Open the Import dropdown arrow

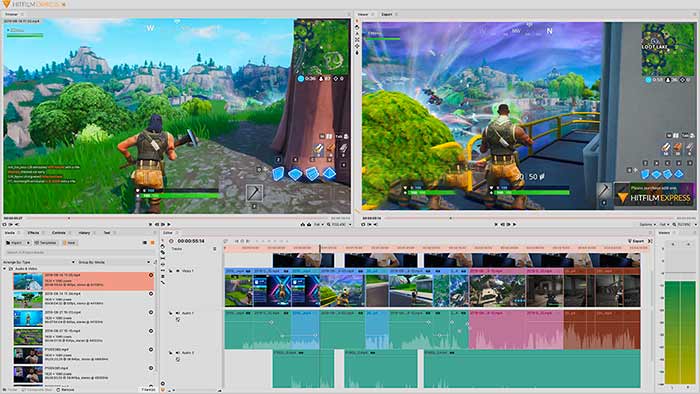[x=28, y=243]
